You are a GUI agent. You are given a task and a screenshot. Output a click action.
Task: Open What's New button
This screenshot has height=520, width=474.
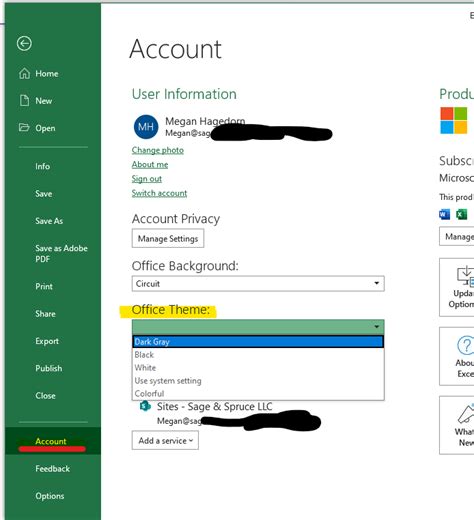pos(457,425)
